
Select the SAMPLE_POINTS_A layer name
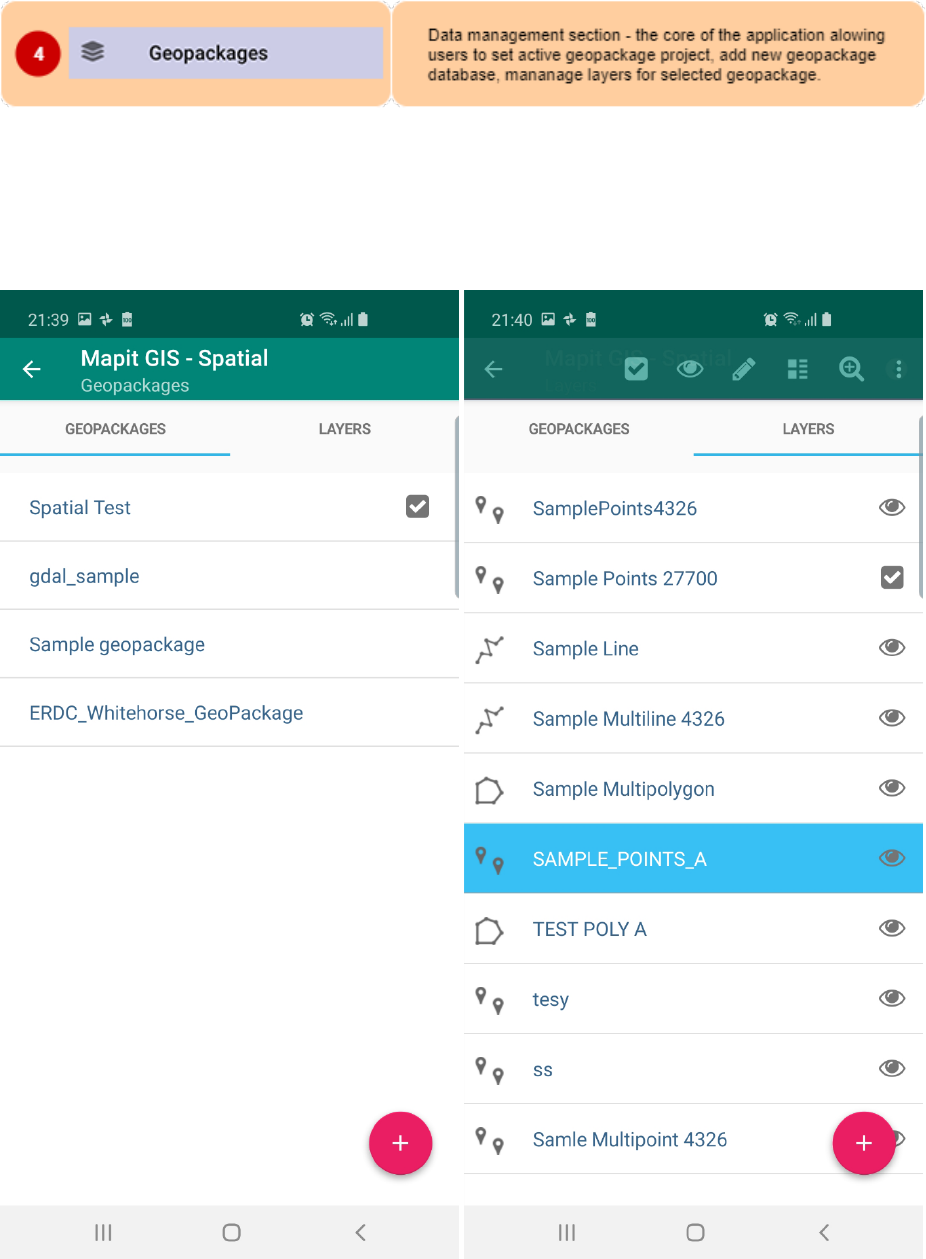click(x=620, y=859)
